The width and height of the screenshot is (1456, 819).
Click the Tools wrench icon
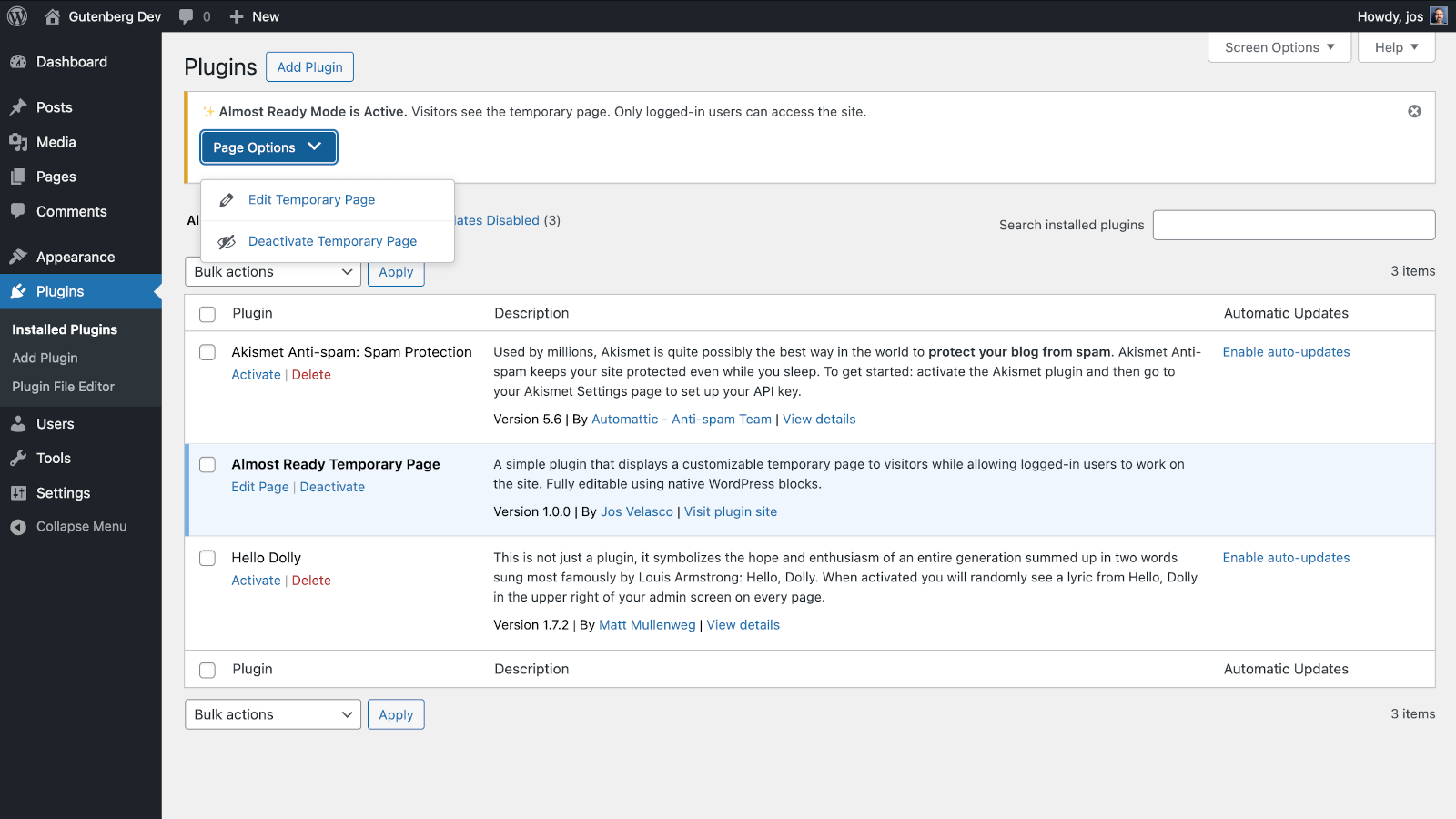[19, 458]
